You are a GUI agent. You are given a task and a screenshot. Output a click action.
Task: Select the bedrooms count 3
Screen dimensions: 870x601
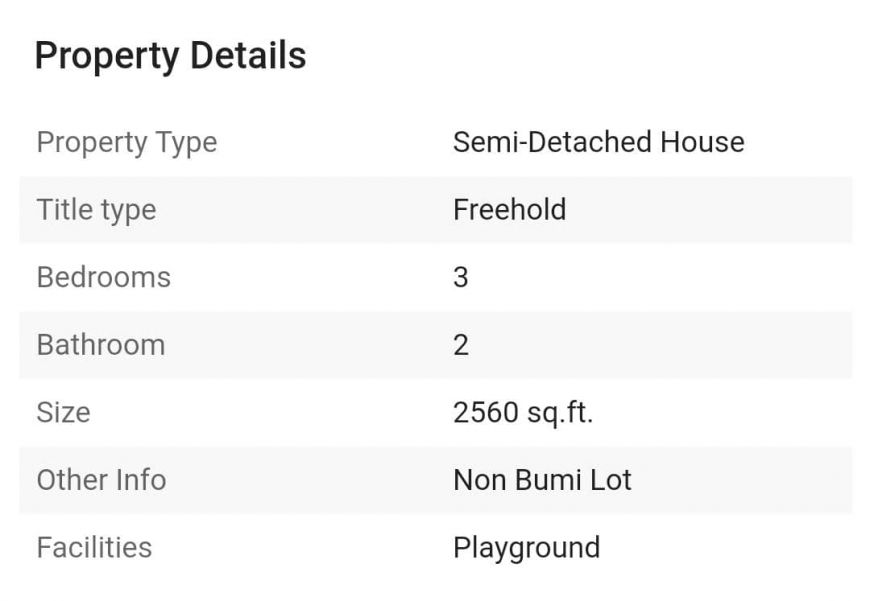(461, 277)
